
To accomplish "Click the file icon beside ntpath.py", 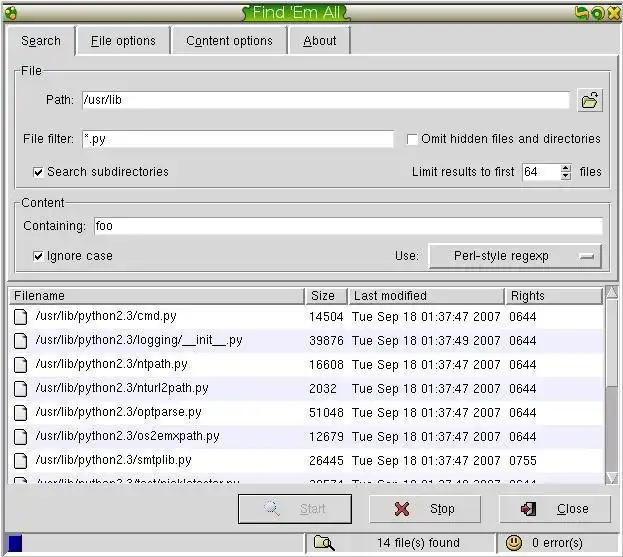I will coord(21,365).
